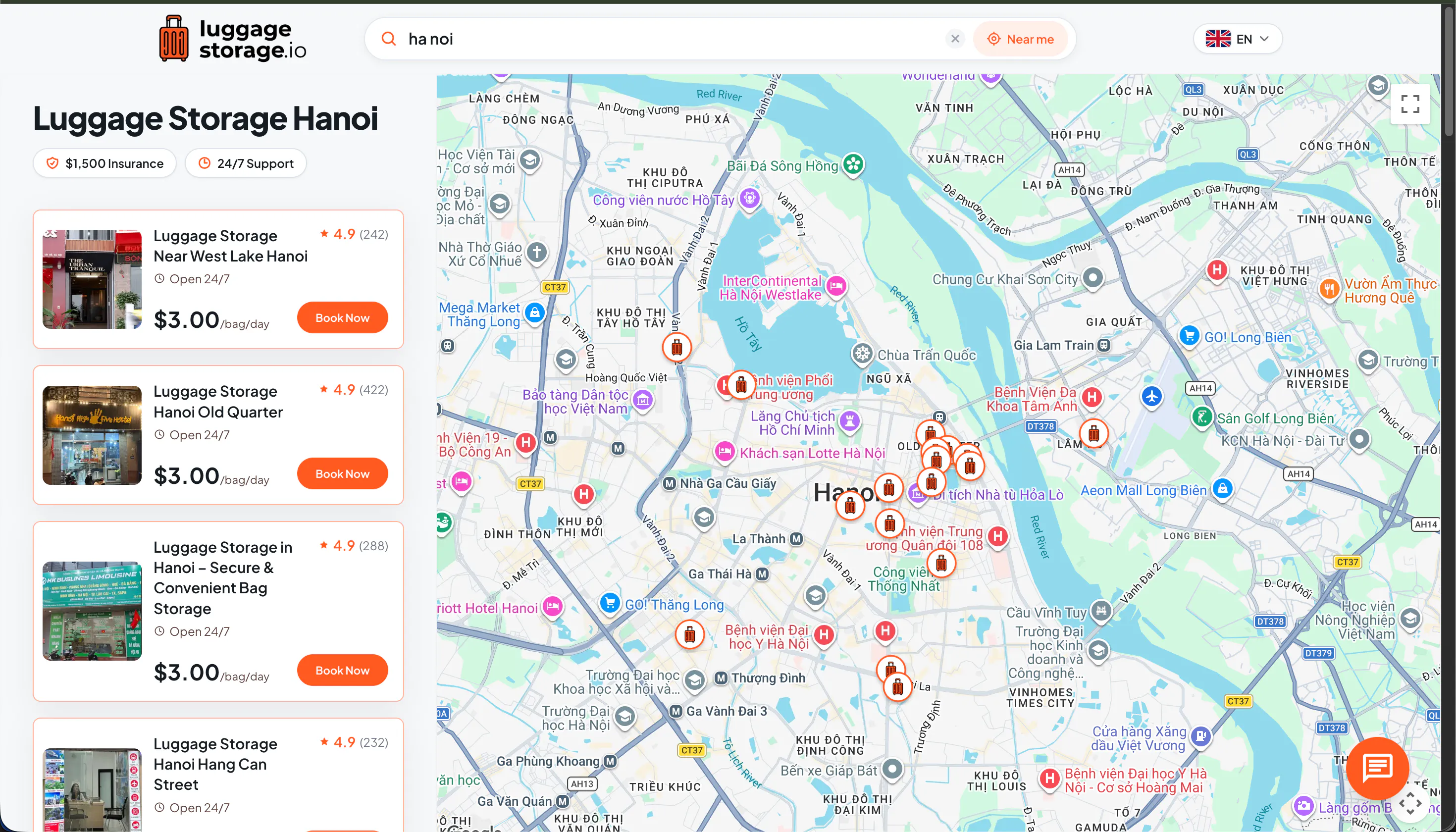Click the Vườn Ẩm Thực Hương Quê restaurant marker
This screenshot has width=1456, height=832.
[1329, 289]
